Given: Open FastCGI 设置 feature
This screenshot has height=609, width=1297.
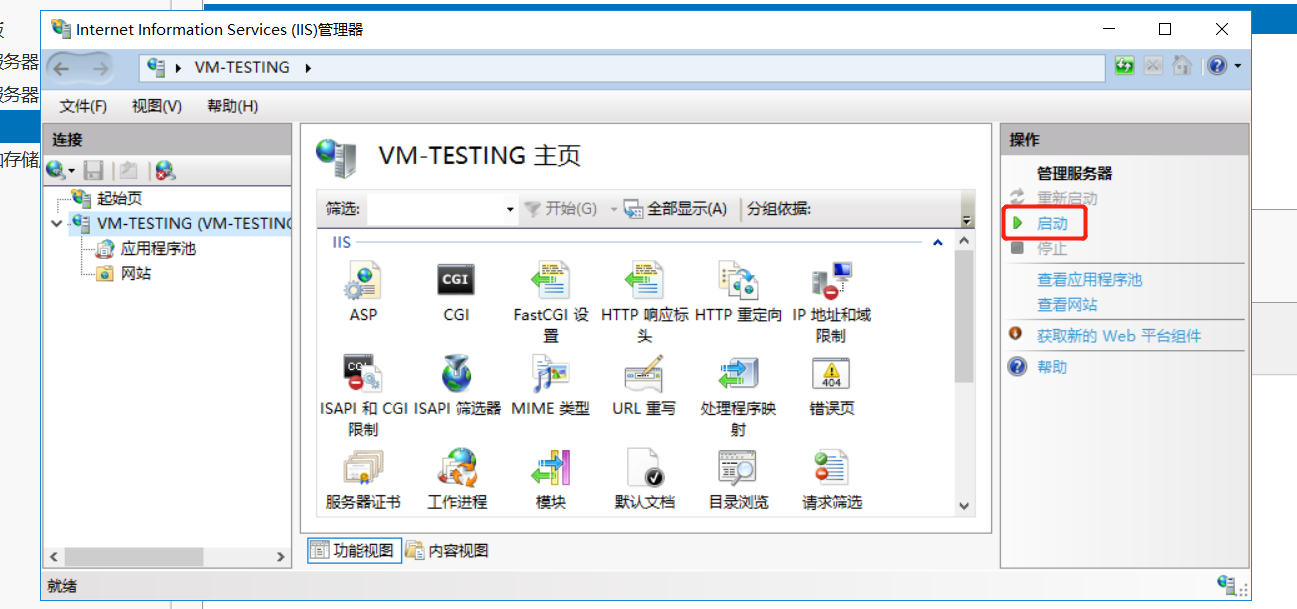Looking at the screenshot, I should coord(550,281).
